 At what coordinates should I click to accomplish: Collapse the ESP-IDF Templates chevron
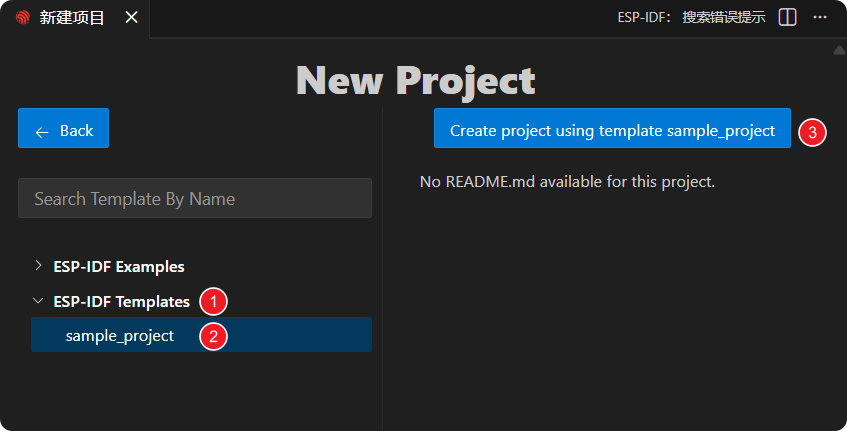tap(38, 300)
